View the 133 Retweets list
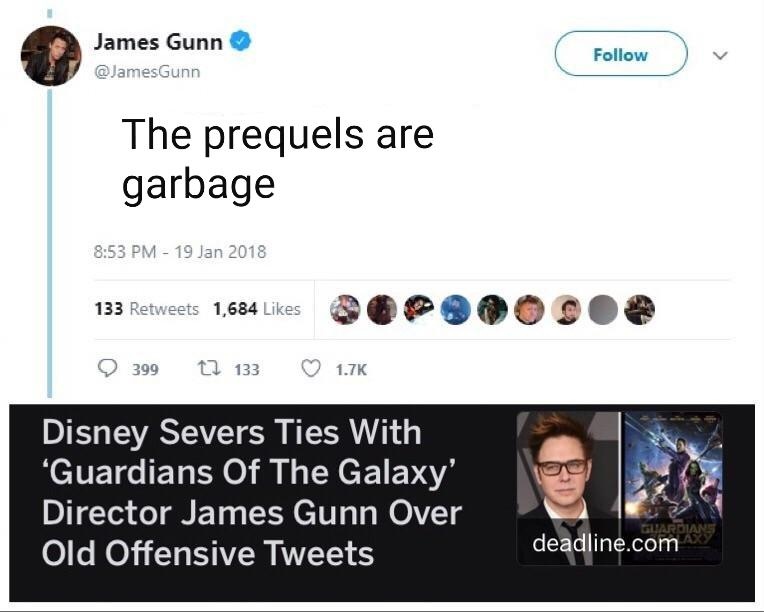The width and height of the screenshot is (764, 612). (147, 309)
